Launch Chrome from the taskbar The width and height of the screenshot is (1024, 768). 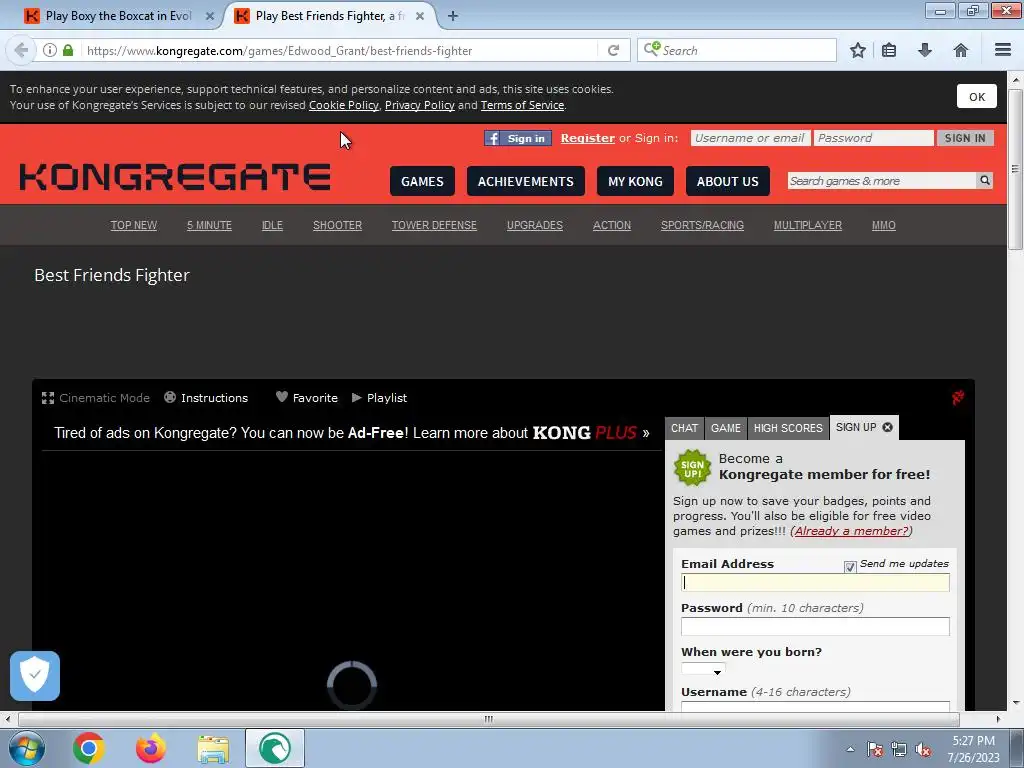(x=89, y=748)
